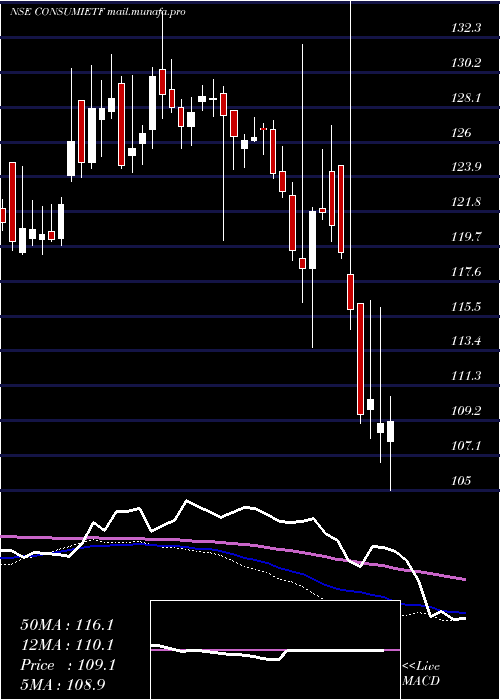Screen dimensions: 500x700
Task: Click inside the MACD inset chart box
Action: click(x=275, y=650)
